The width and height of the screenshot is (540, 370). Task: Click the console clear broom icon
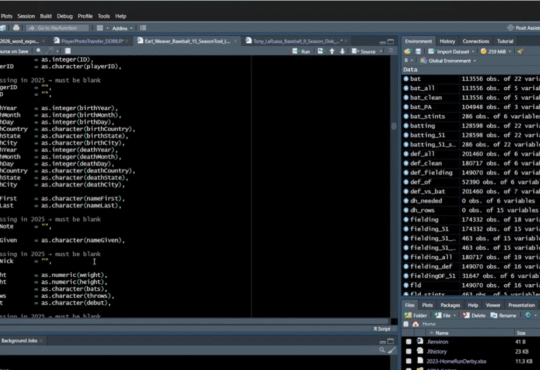tap(392, 350)
